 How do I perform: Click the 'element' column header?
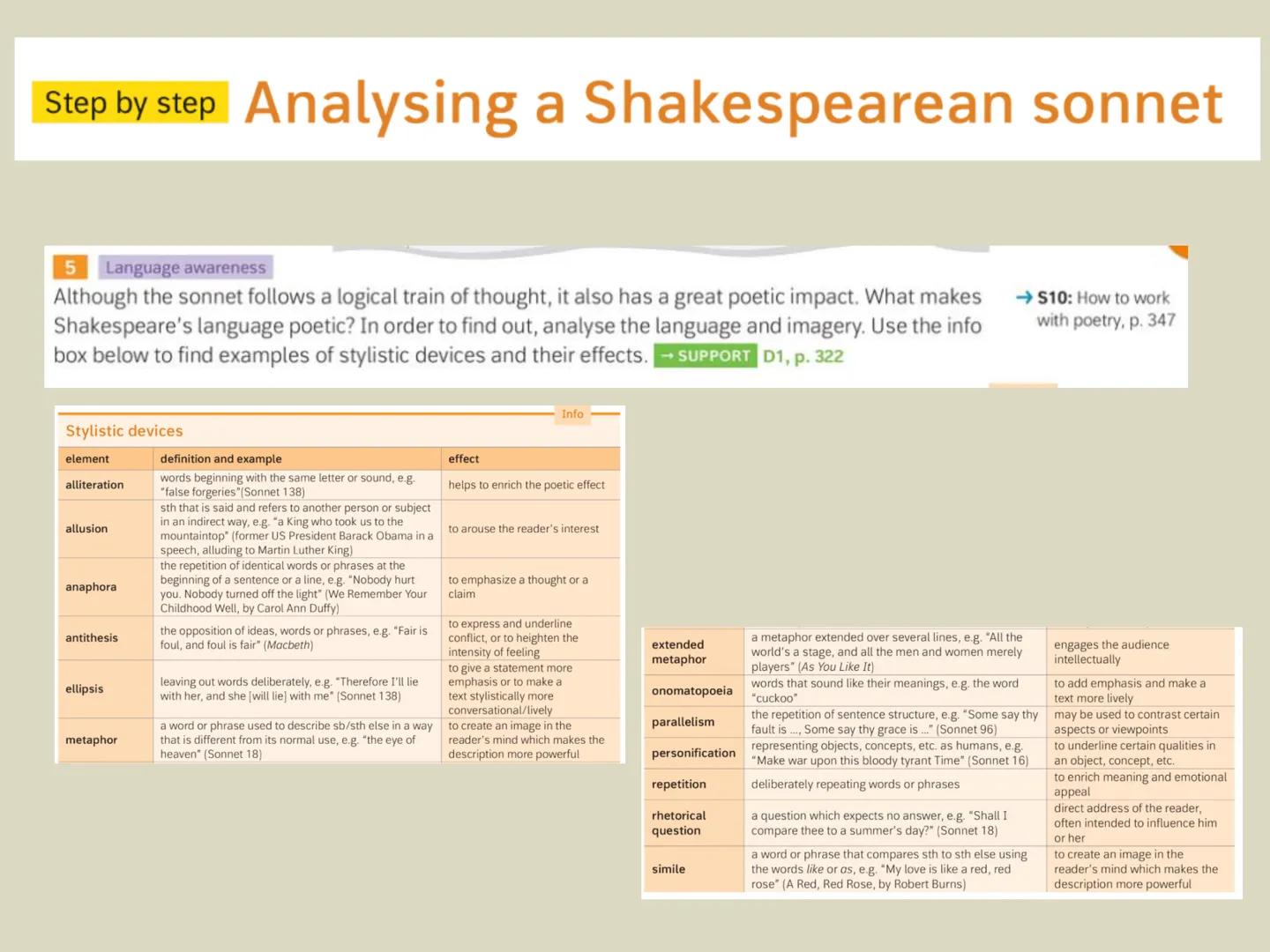pyautogui.click(x=87, y=459)
